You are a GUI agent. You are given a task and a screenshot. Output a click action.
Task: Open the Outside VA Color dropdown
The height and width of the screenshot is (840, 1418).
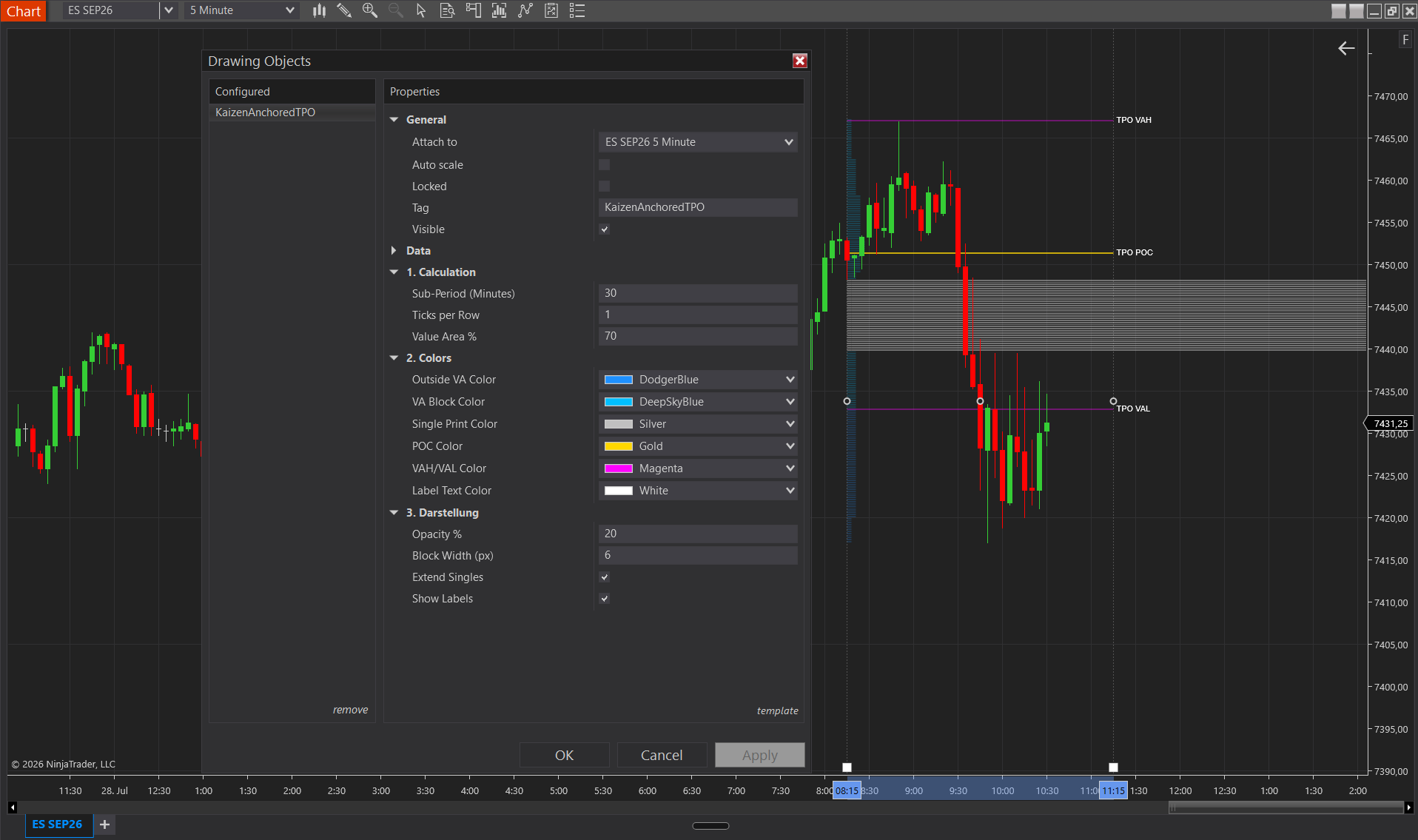coord(698,380)
